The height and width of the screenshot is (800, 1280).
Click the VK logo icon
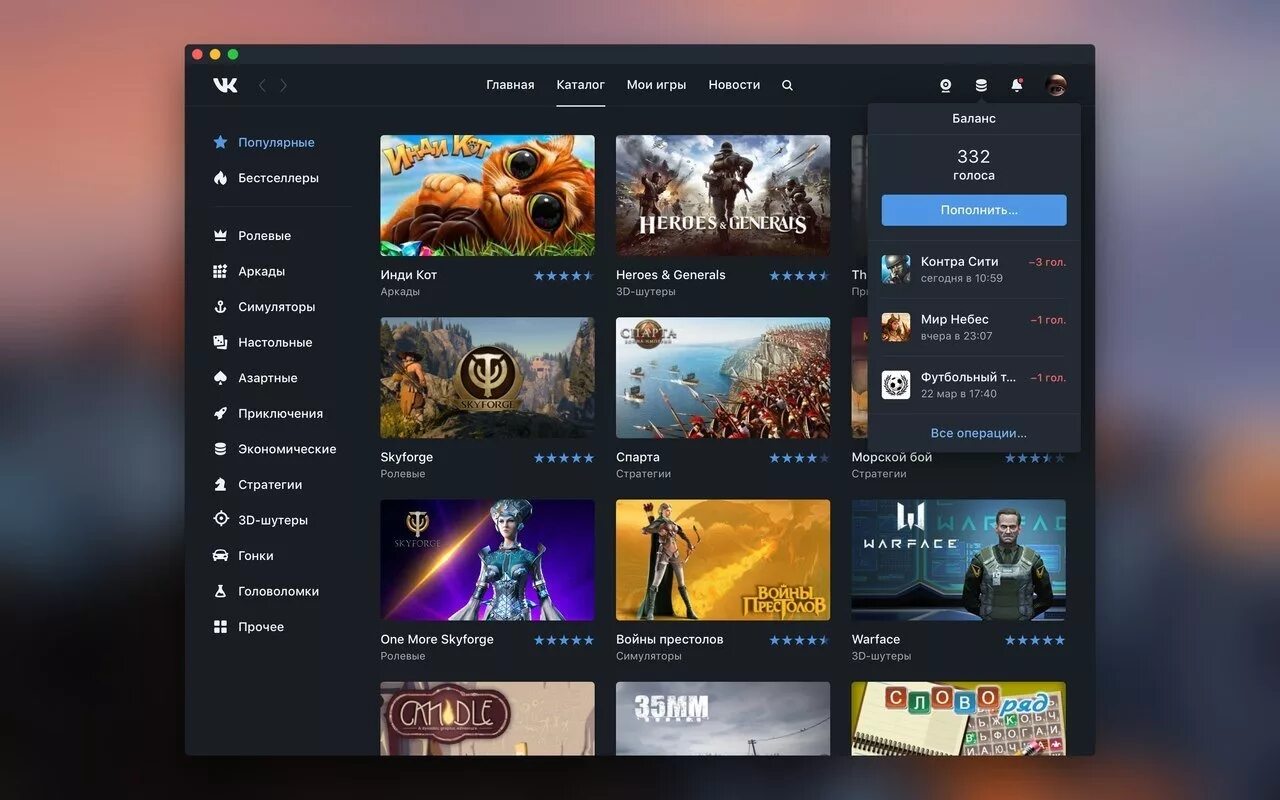click(x=225, y=85)
